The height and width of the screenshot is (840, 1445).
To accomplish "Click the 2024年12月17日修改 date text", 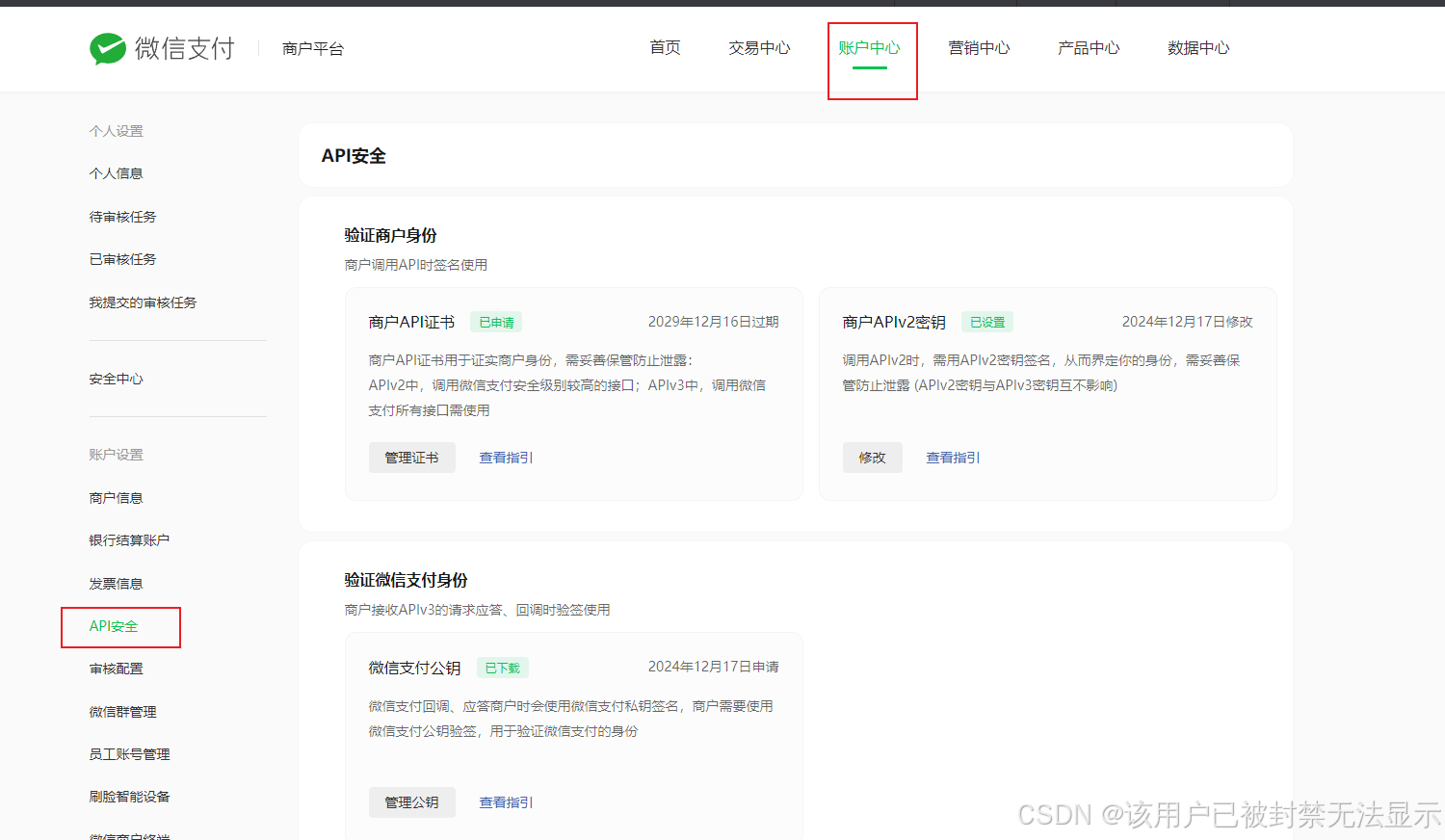I will point(1188,322).
